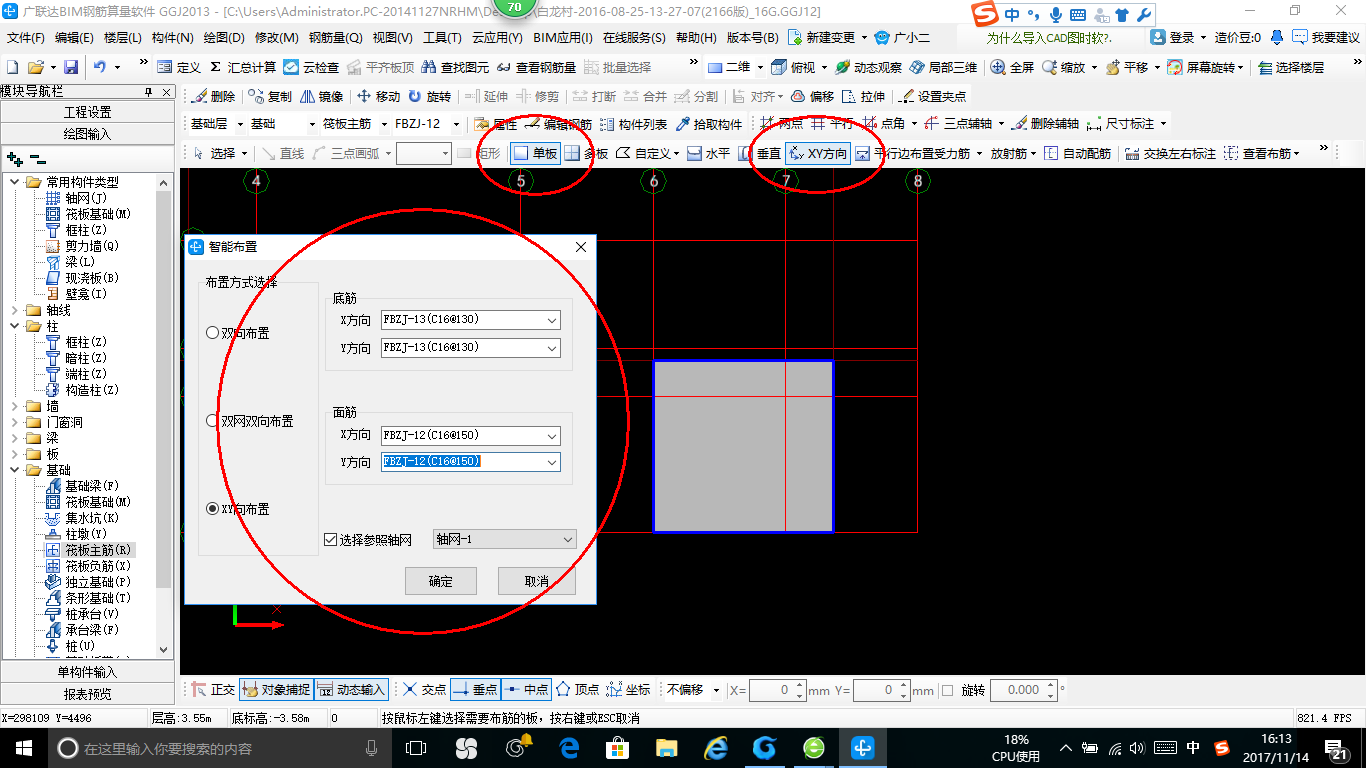Activate XY方向 layout mode
The image size is (1366, 768).
coord(818,153)
